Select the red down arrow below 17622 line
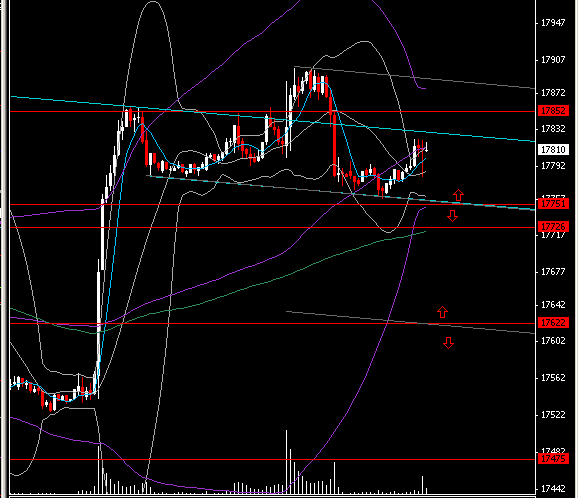 [x=448, y=343]
